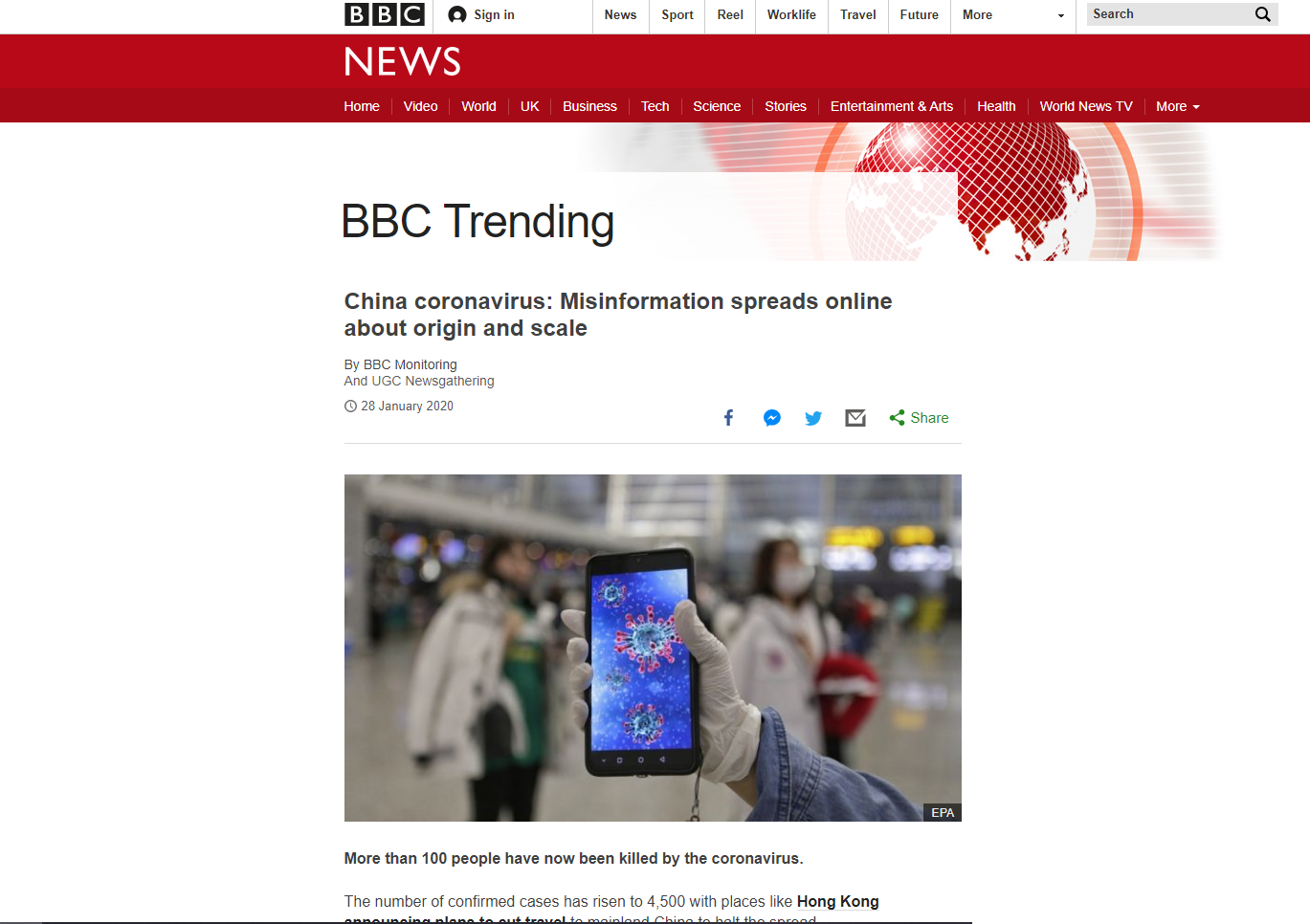Screen dimensions: 1310x924
Task: Click the NEWS logo in red banner
Action: click(403, 61)
